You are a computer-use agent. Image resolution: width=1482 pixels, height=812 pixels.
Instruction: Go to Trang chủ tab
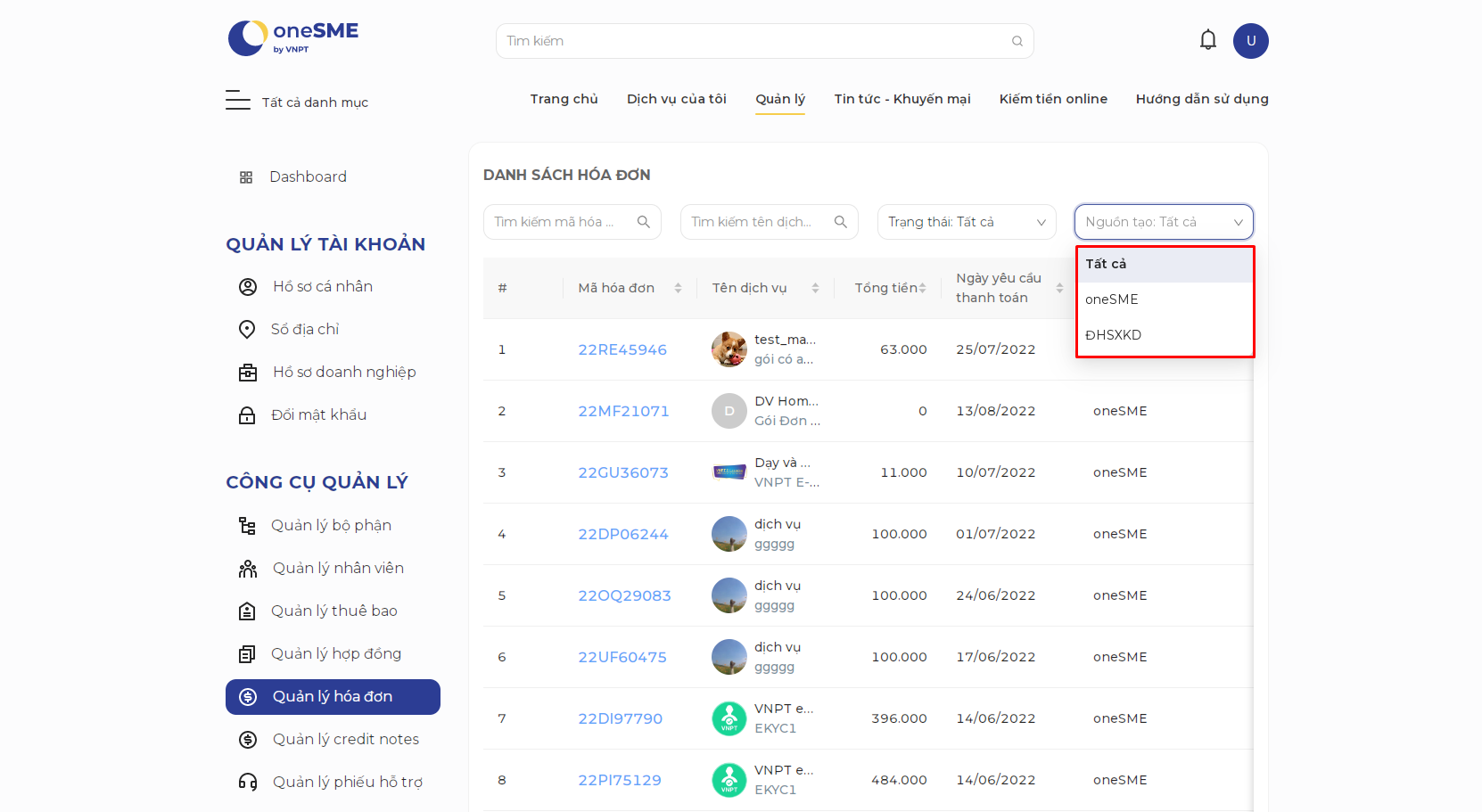[x=564, y=99]
